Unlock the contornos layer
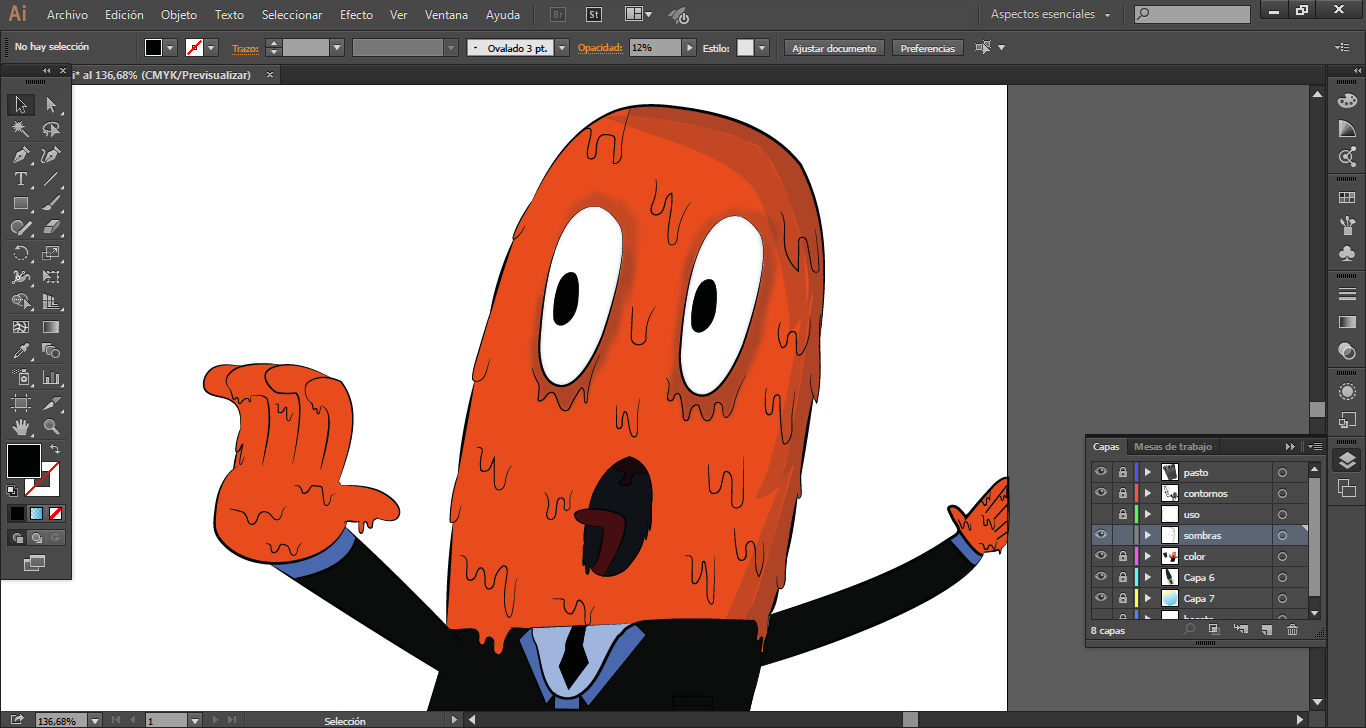1366x728 pixels. tap(1123, 493)
